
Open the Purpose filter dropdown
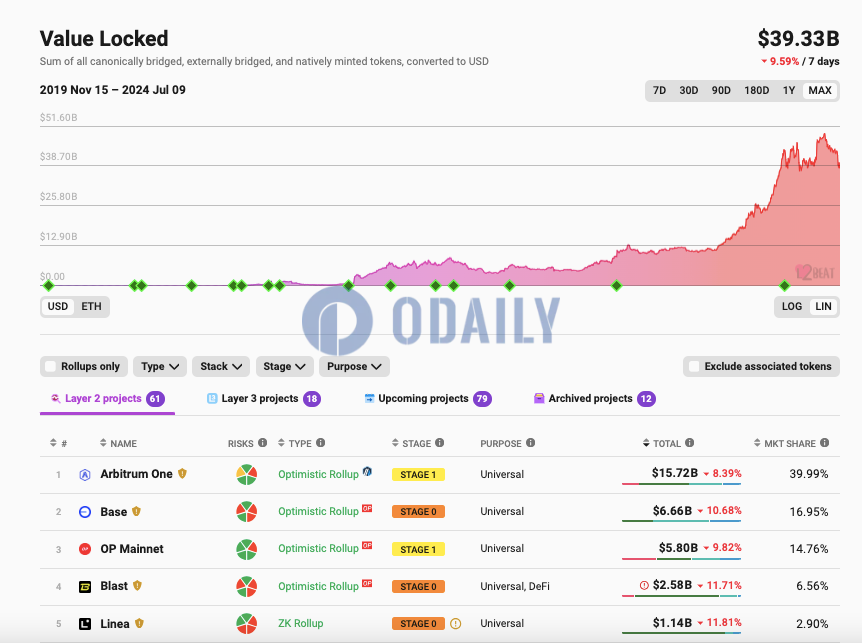pos(355,367)
